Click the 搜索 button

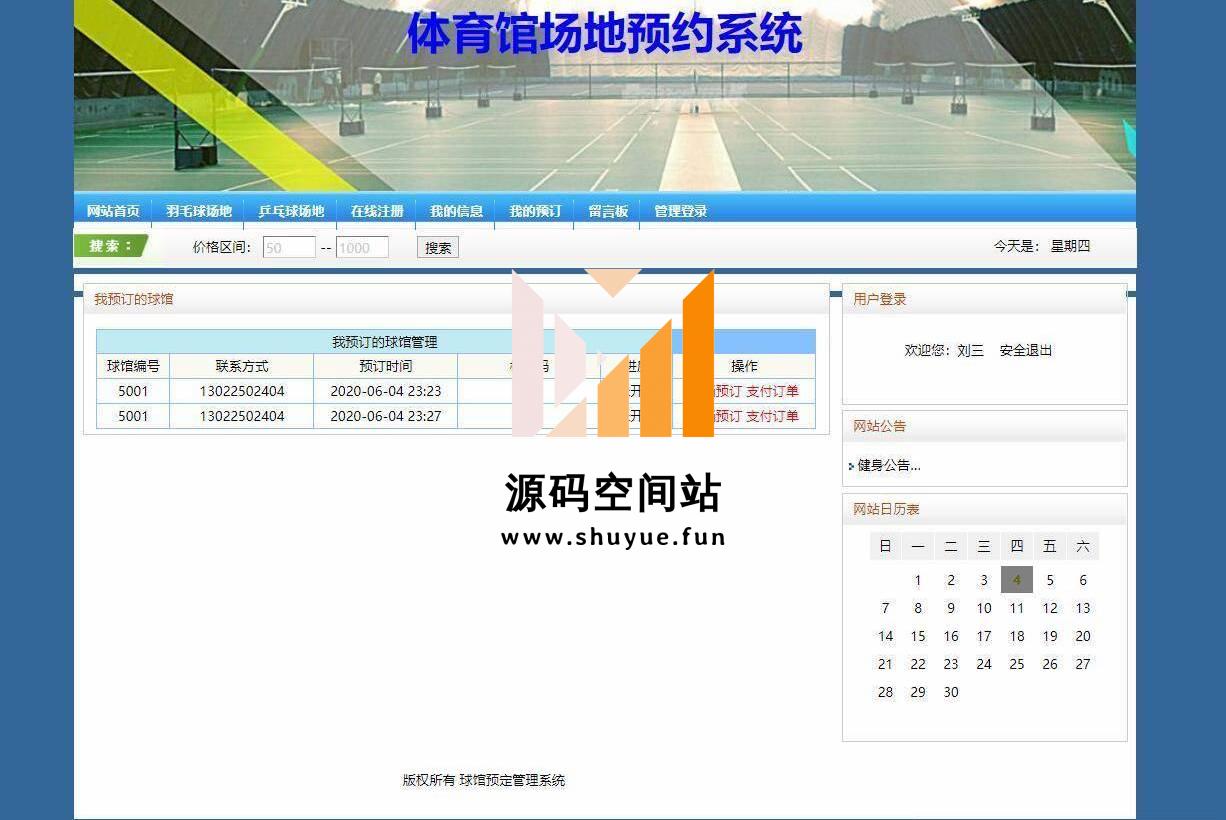[438, 248]
